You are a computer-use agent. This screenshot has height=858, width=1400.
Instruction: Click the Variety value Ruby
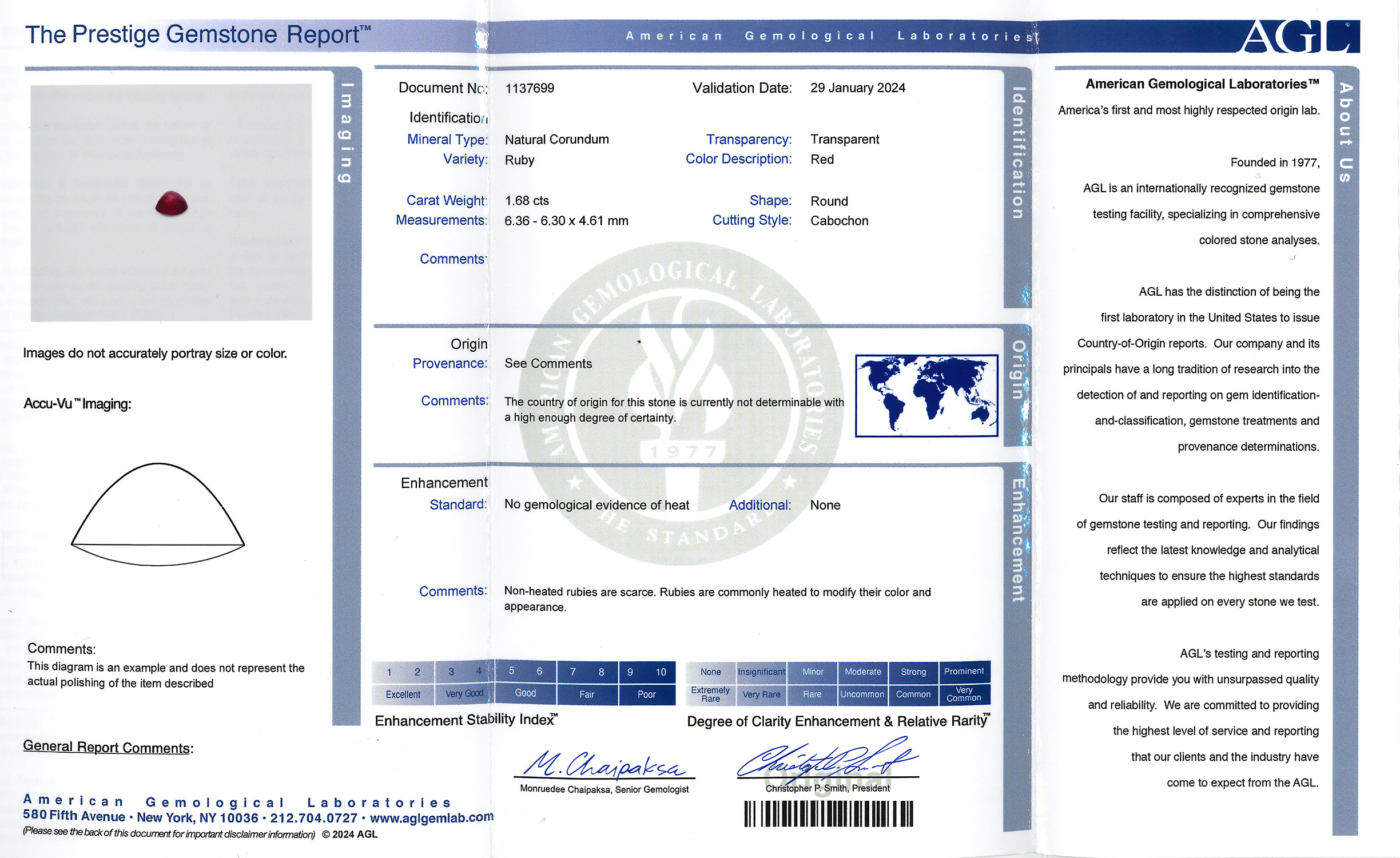(x=519, y=160)
